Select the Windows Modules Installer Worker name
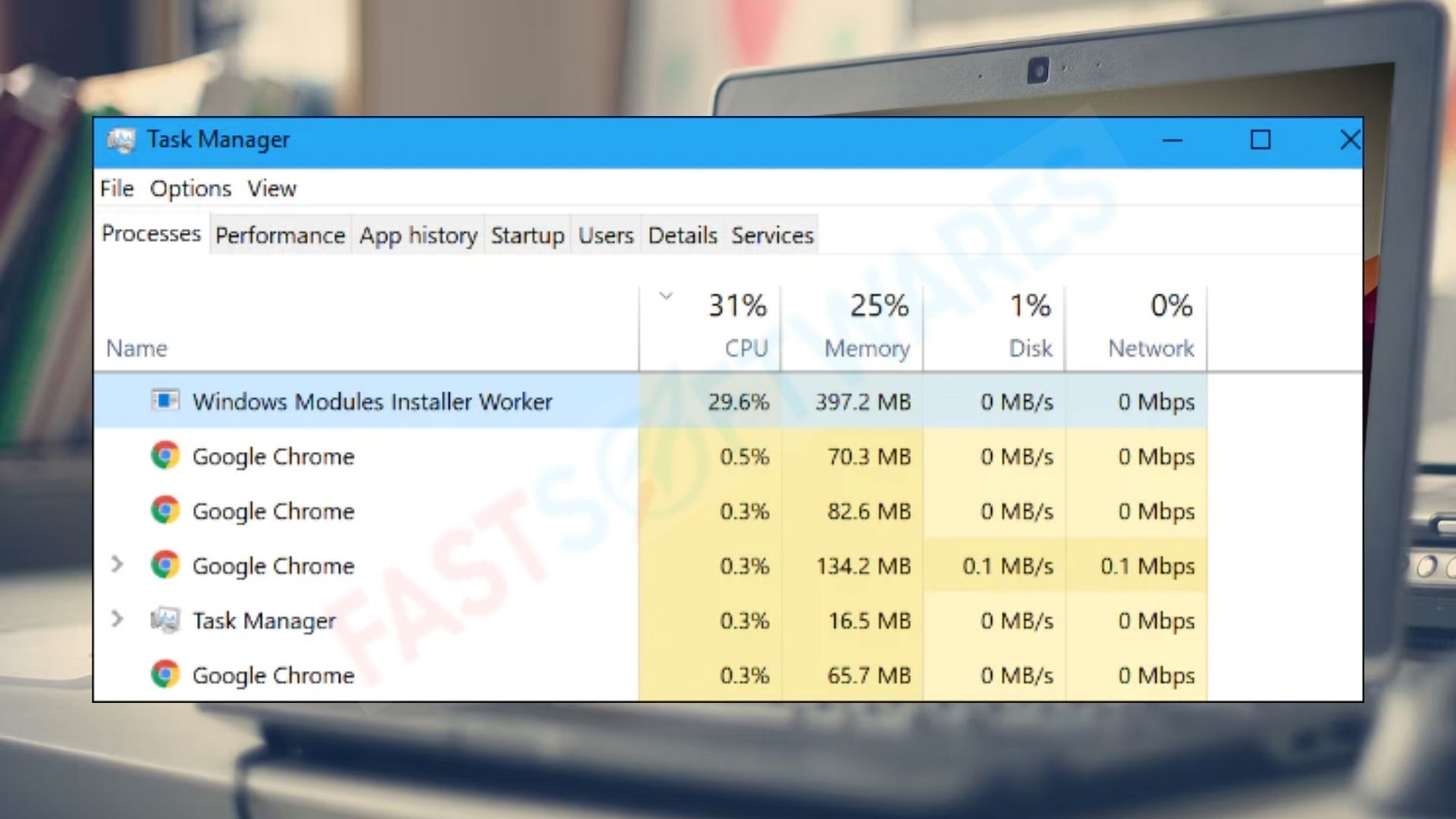The width and height of the screenshot is (1456, 819). coord(372,401)
